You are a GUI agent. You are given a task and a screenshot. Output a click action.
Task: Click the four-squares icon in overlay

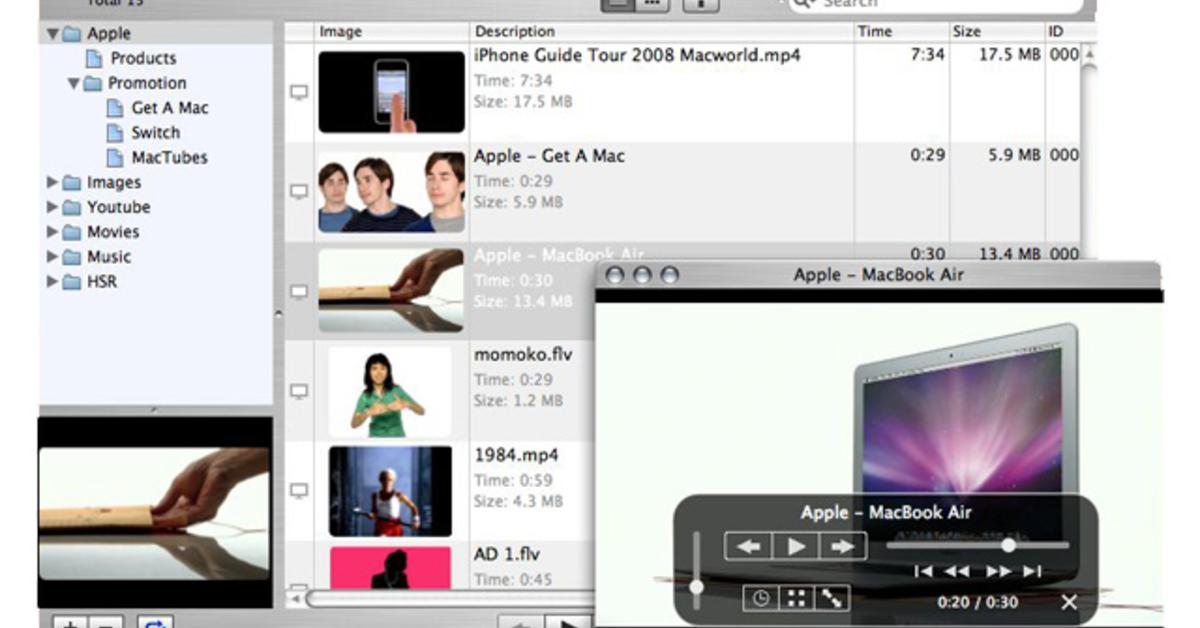point(796,598)
